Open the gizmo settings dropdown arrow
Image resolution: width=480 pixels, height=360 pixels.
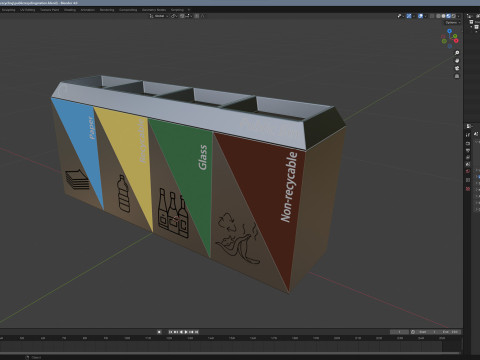point(414,16)
